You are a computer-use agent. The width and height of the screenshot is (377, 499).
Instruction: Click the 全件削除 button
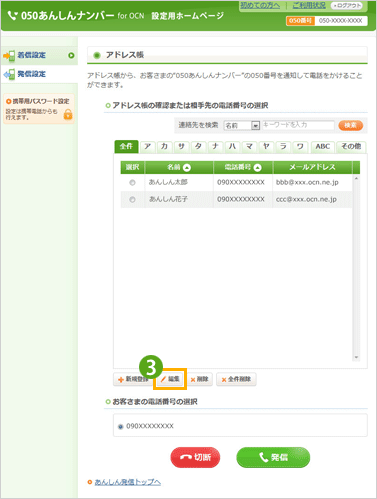coord(236,379)
